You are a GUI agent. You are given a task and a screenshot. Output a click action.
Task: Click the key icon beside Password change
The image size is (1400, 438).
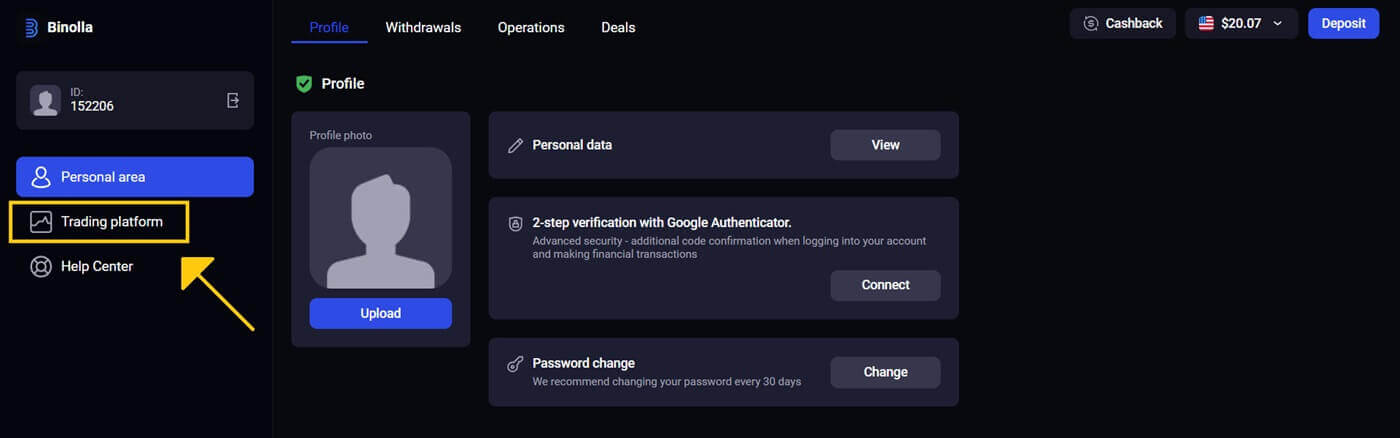pos(516,365)
